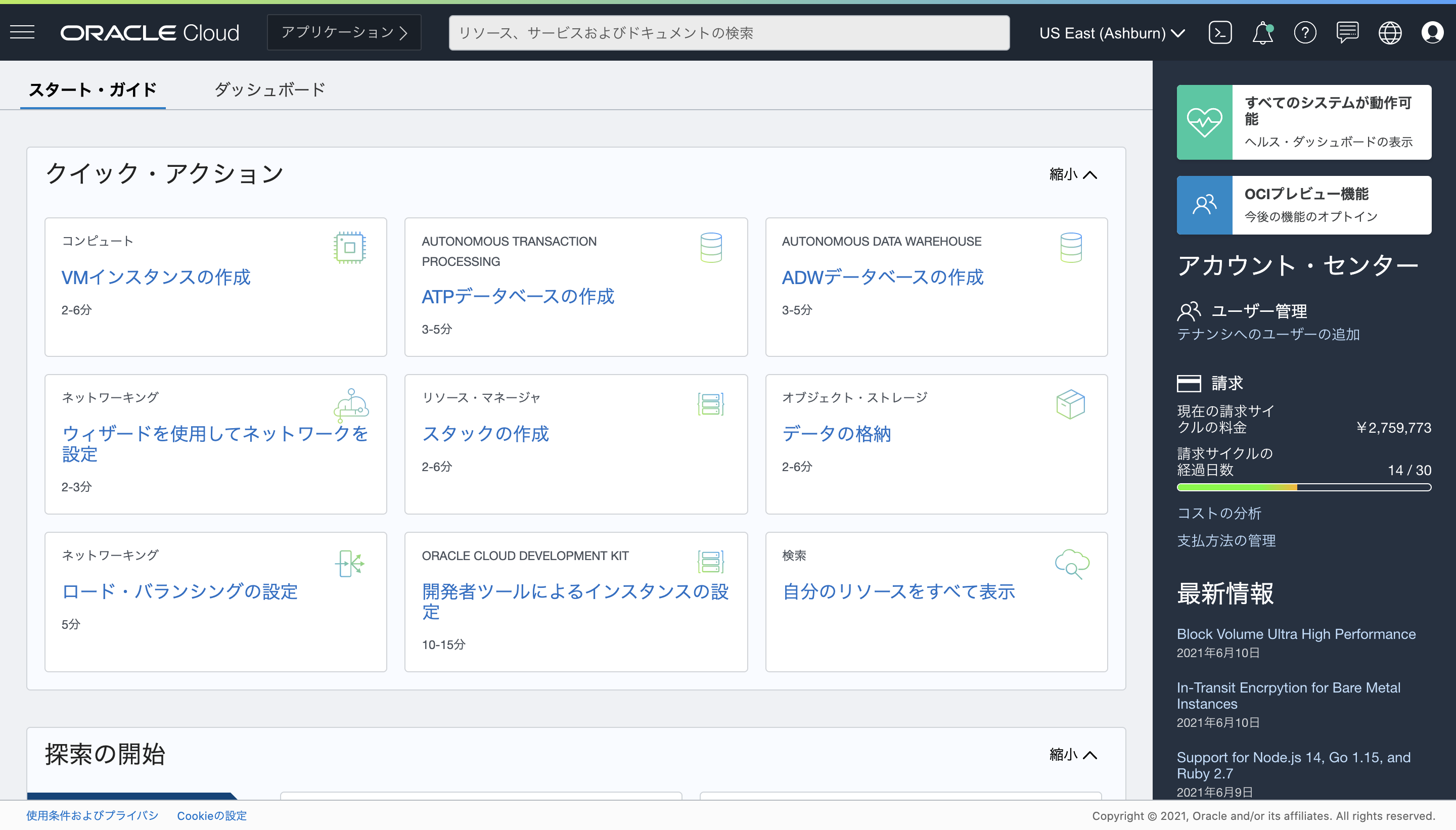Image resolution: width=1456 pixels, height=830 pixels.
Task: Click VMインスタンスの作成 link
Action: tap(156, 277)
